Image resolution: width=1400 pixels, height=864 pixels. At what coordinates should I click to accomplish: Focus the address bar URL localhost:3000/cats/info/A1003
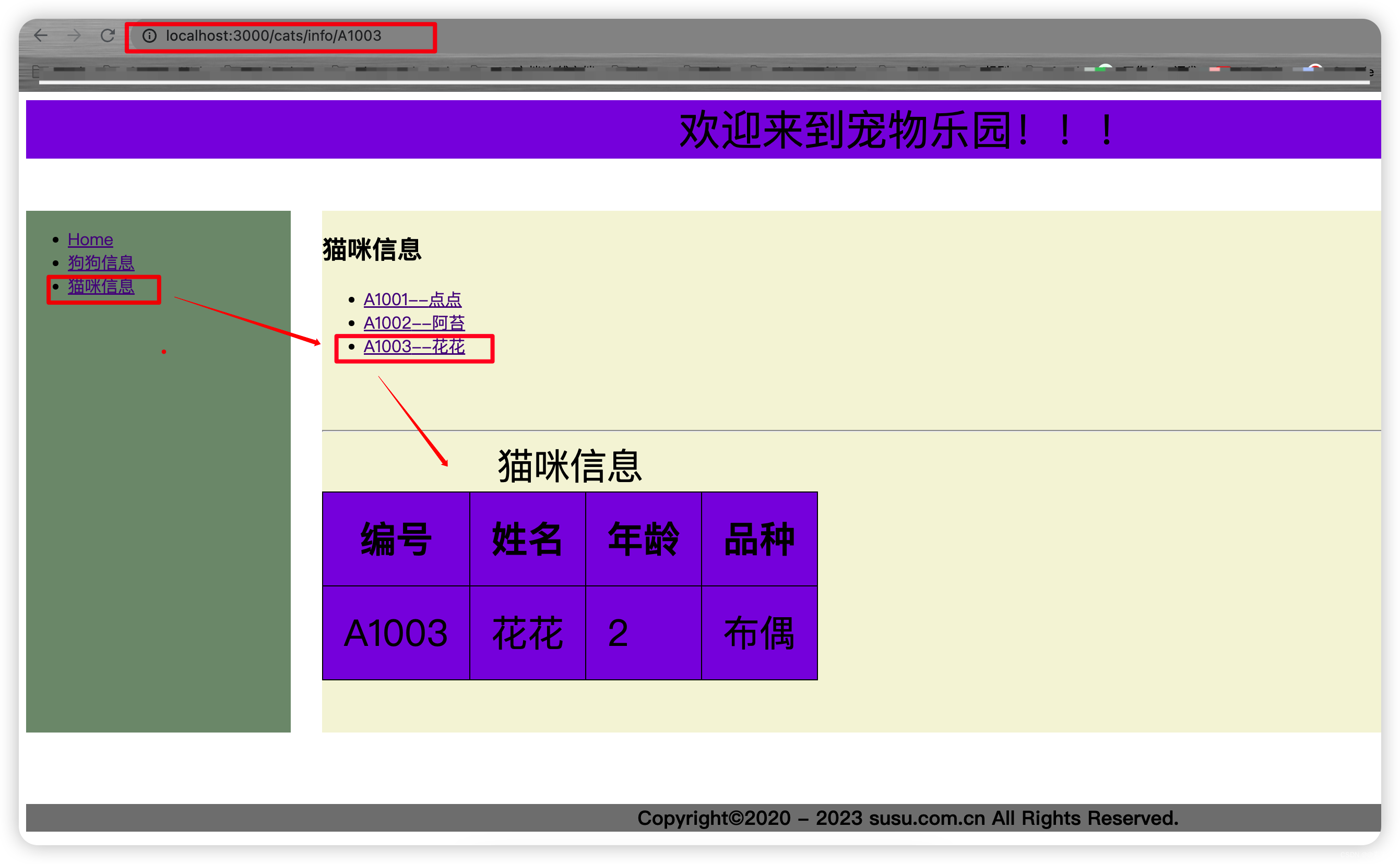273,36
